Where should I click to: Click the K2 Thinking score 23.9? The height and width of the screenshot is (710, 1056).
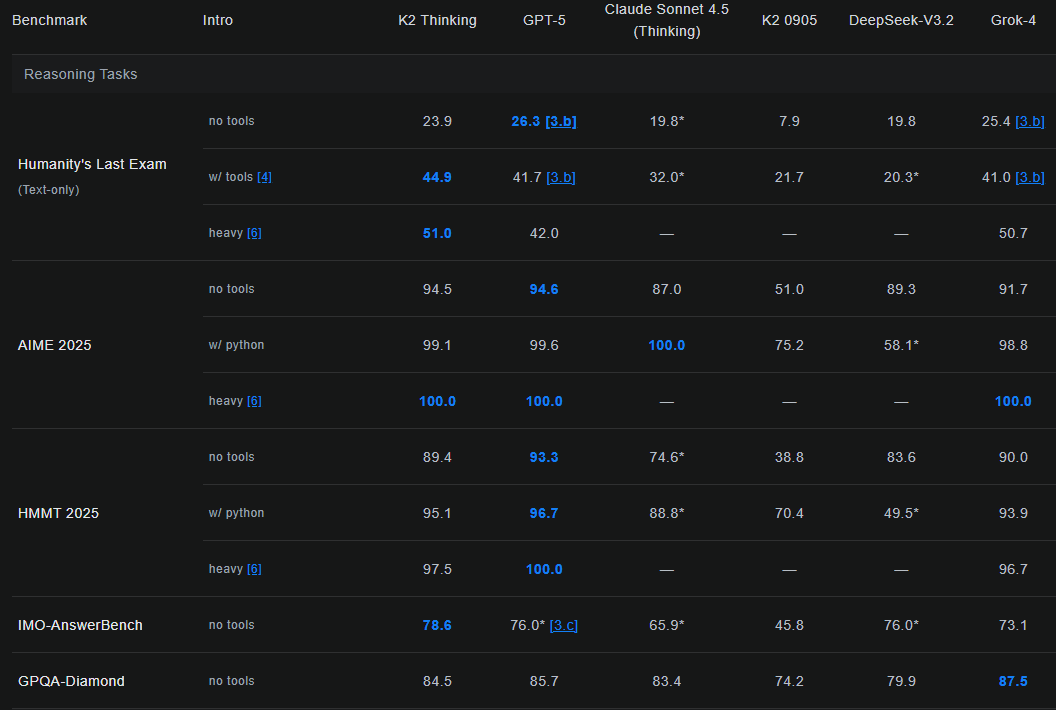[437, 121]
